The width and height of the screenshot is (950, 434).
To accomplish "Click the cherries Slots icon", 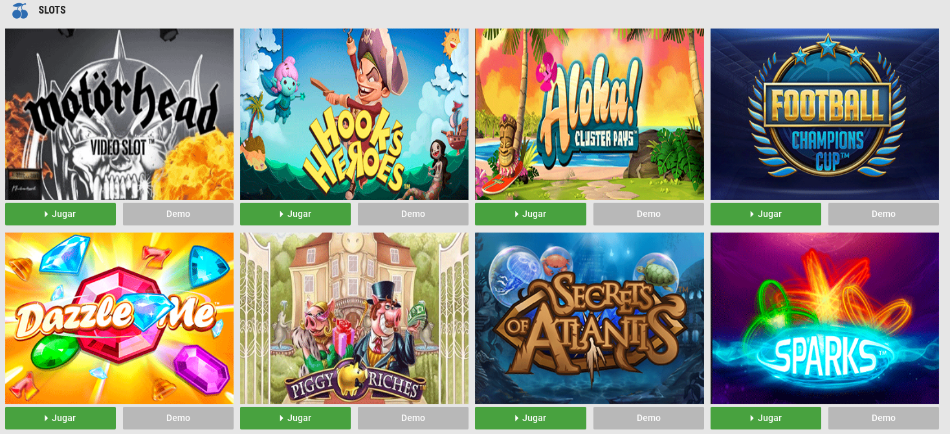I will 19,10.
